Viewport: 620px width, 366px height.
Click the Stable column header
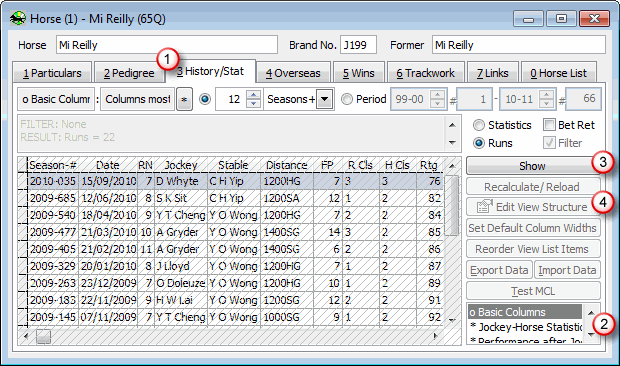(234, 165)
